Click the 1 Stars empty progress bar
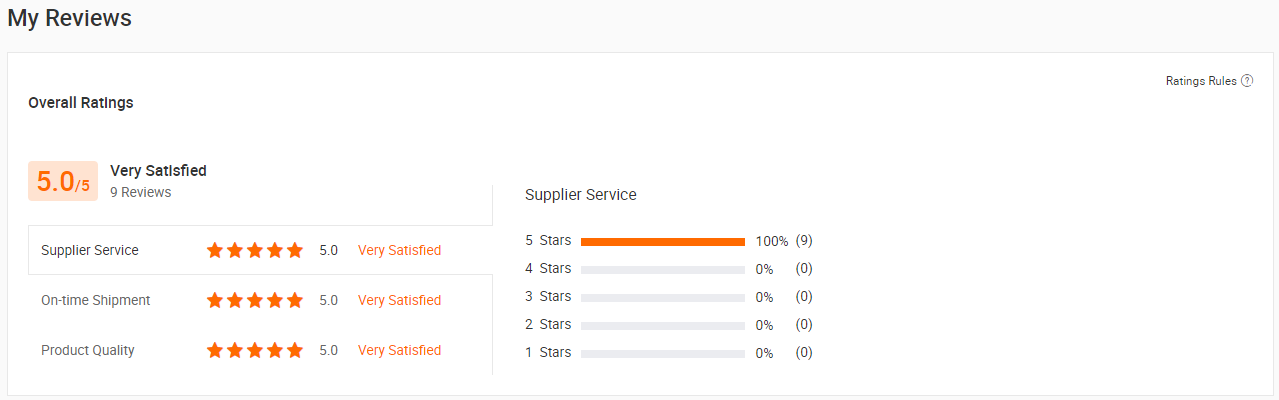This screenshot has width=1279, height=400. pyautogui.click(x=663, y=353)
